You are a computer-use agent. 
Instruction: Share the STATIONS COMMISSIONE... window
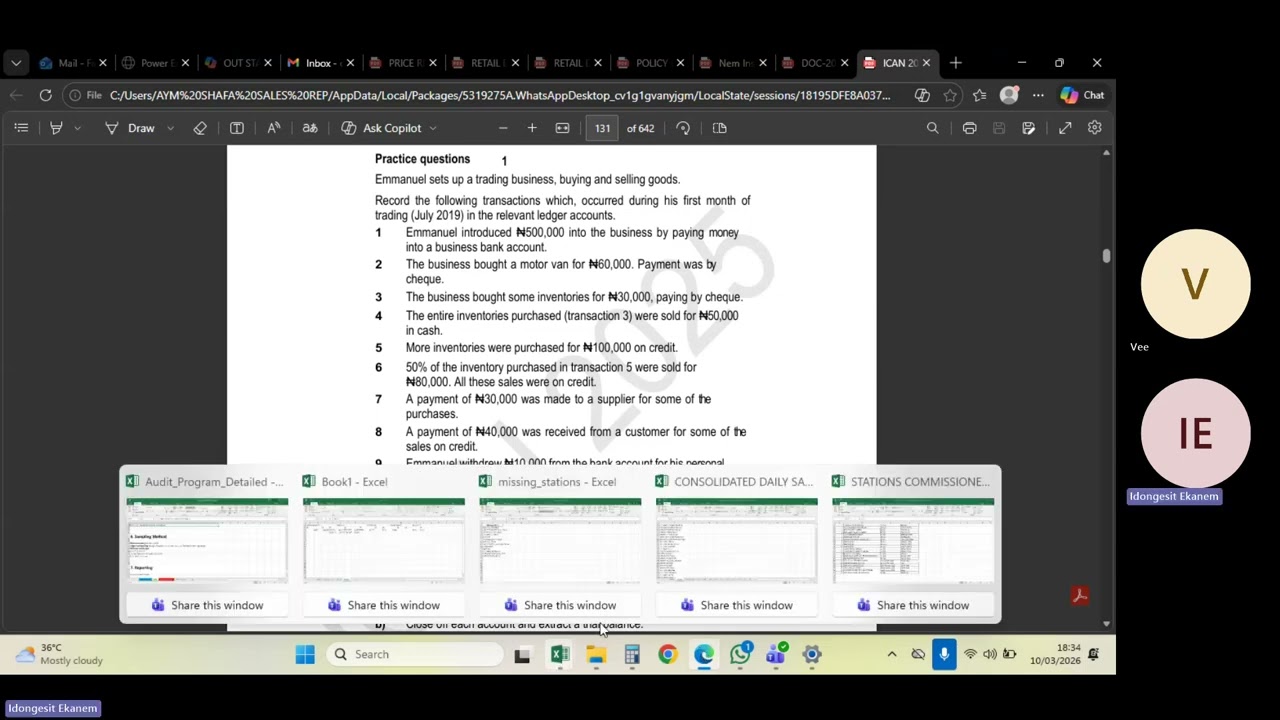pos(913,605)
